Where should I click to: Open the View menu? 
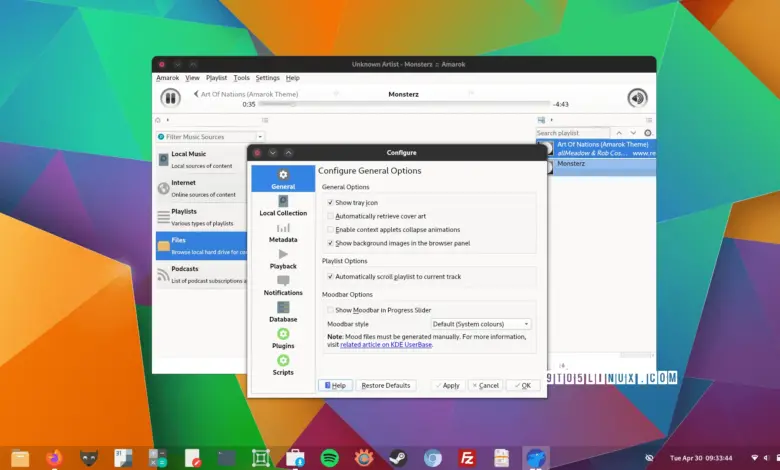192,78
